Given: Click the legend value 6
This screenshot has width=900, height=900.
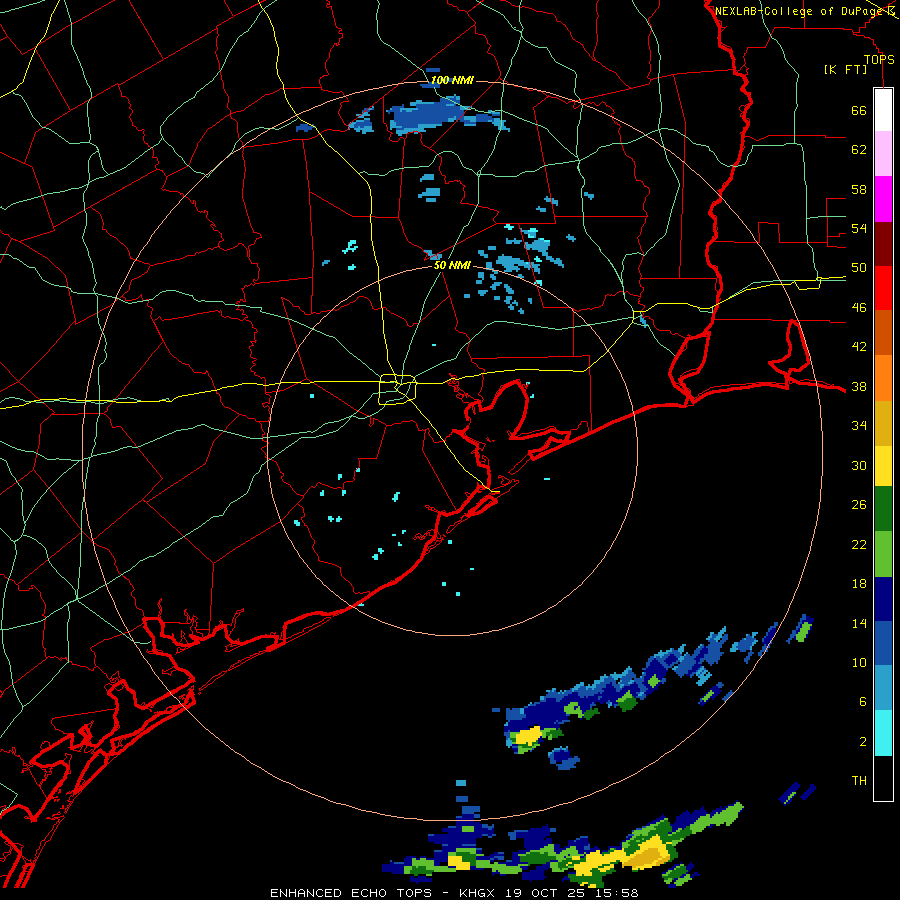Looking at the screenshot, I should (x=863, y=702).
